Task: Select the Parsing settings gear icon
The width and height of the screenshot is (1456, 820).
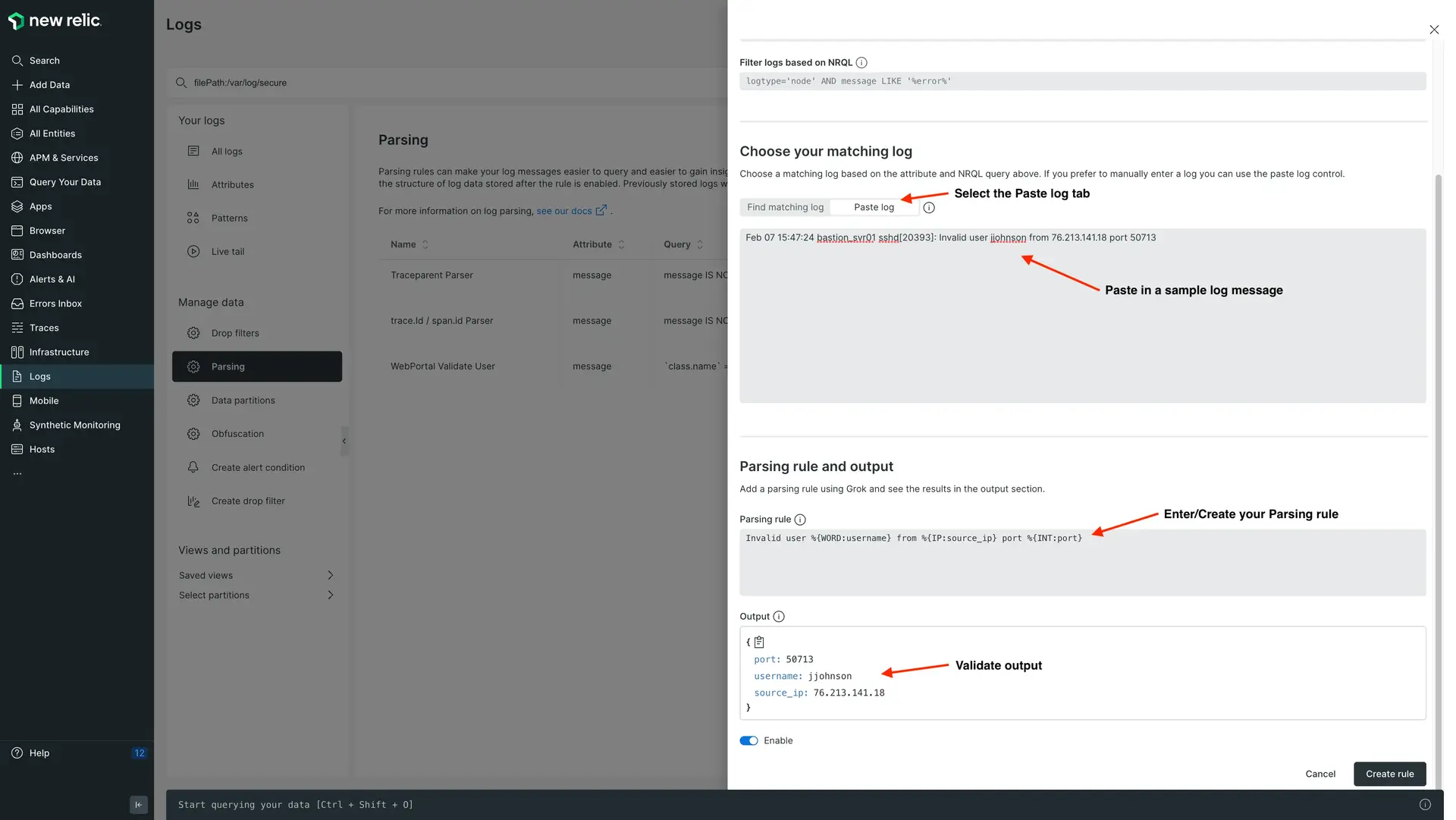Action: pos(192,366)
